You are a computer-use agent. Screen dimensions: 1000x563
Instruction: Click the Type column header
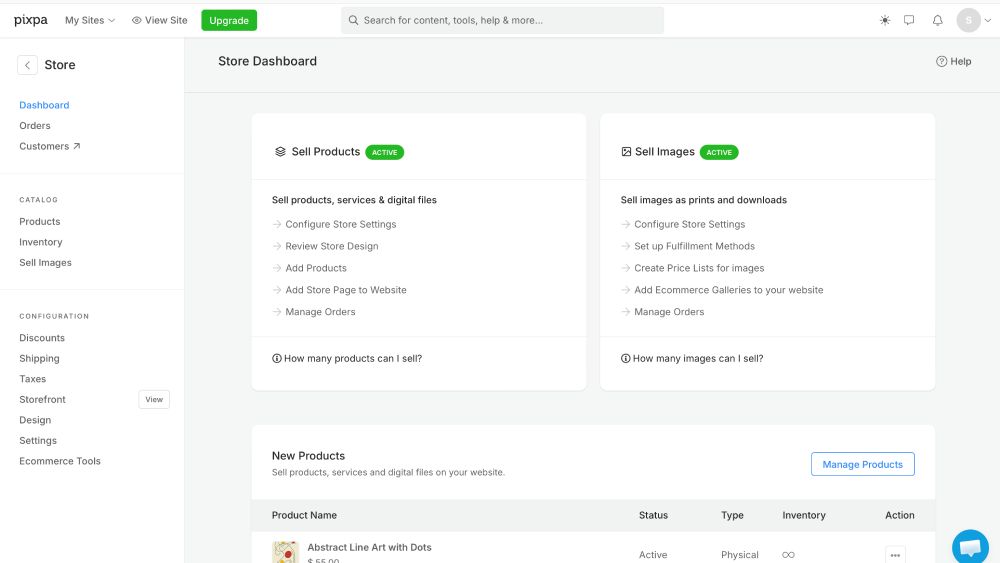tap(732, 515)
